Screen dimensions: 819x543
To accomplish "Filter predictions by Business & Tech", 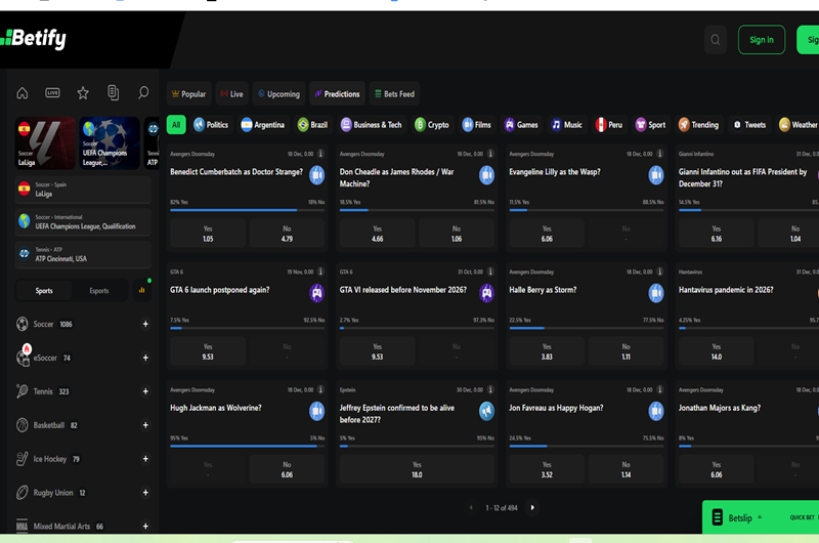I will [x=371, y=125].
